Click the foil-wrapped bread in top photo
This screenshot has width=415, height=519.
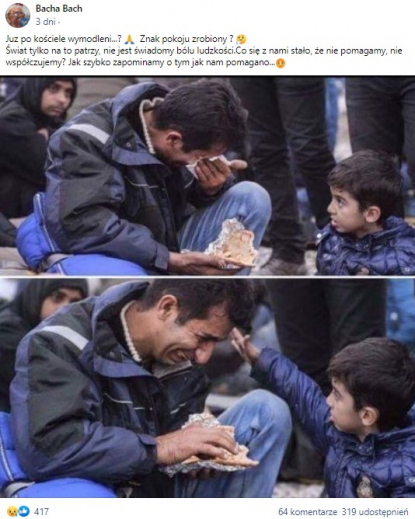point(232,244)
